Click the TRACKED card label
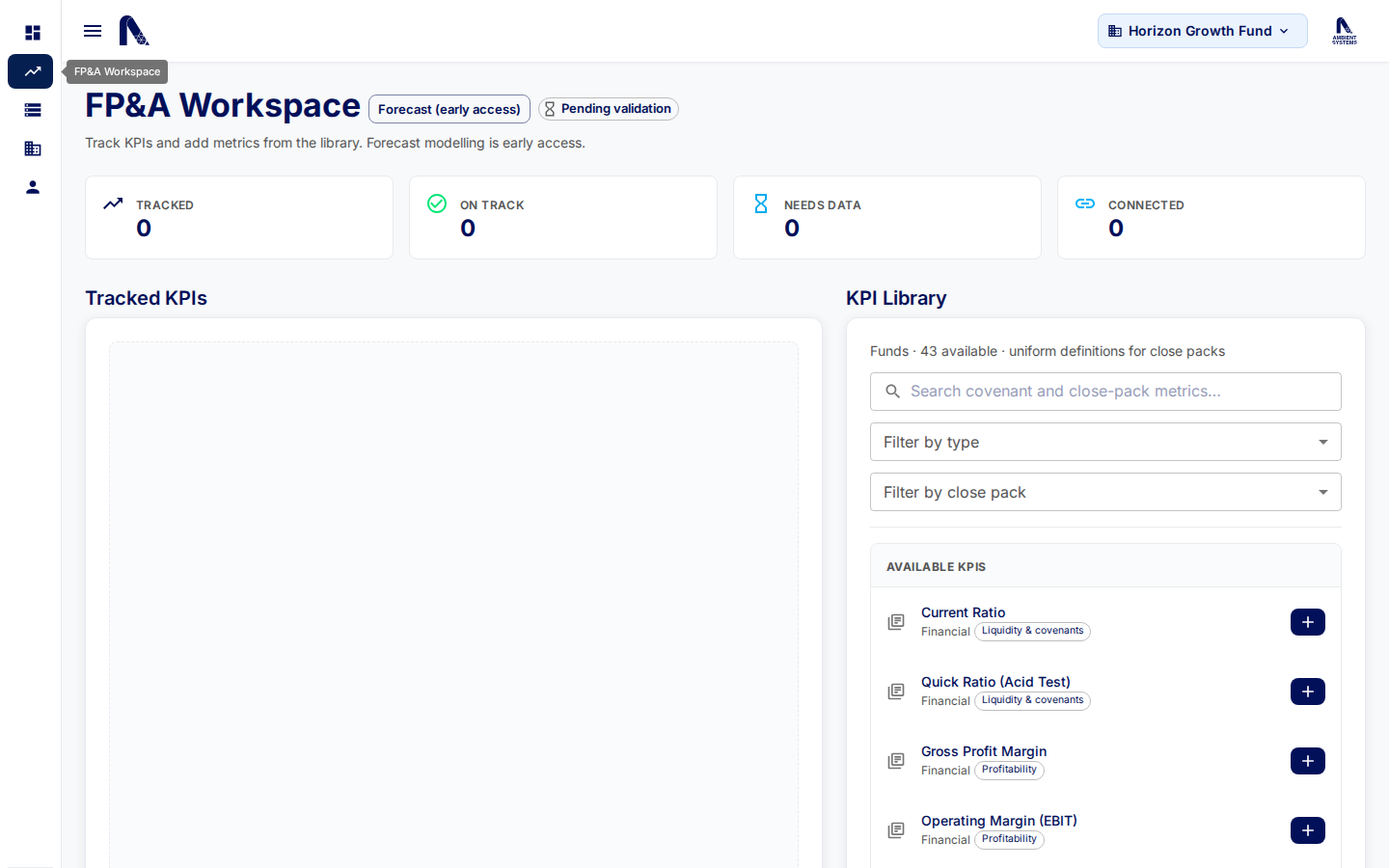Viewport: 1389px width, 868px height. 165,205
